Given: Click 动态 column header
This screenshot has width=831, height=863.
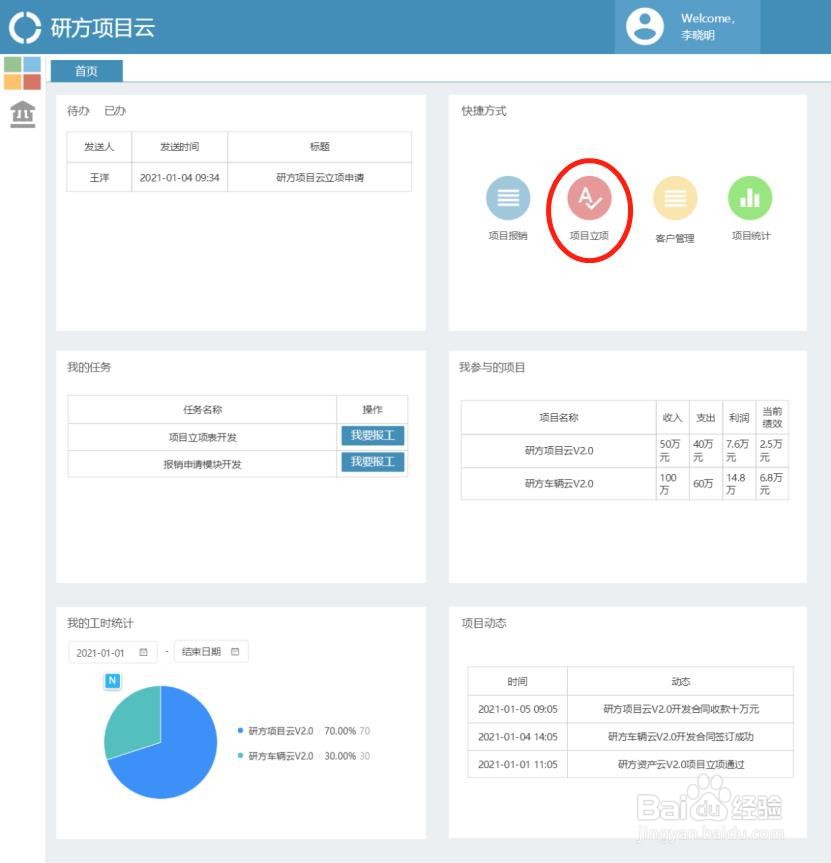Looking at the screenshot, I should pos(681,681).
